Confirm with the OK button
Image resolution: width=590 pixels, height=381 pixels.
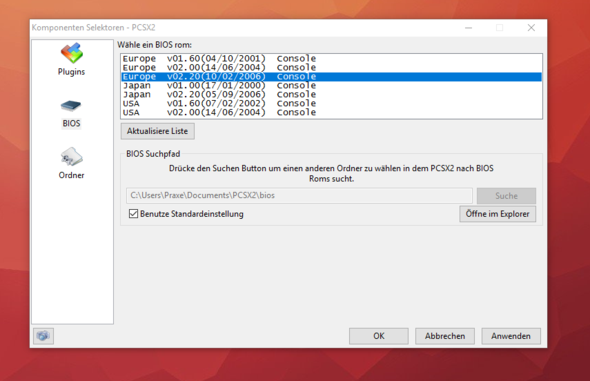point(379,336)
